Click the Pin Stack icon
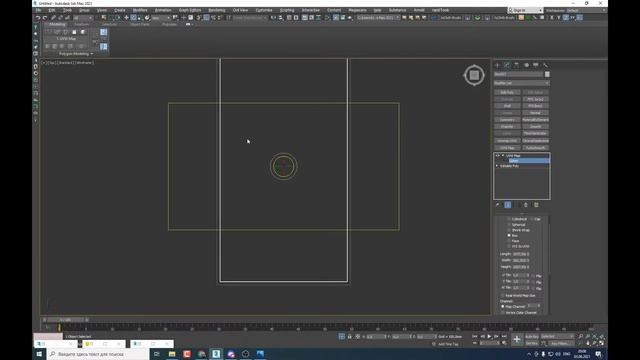This screenshot has height=360, width=640. click(498, 205)
